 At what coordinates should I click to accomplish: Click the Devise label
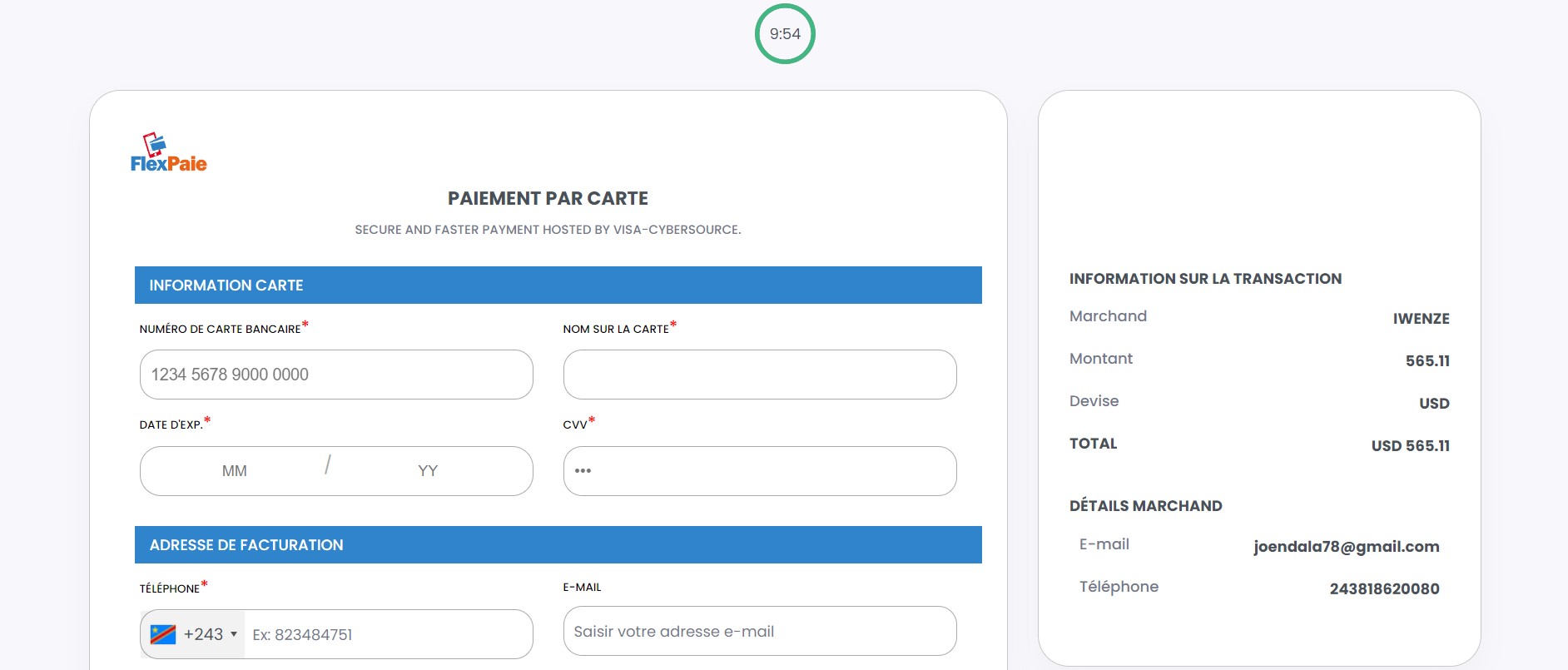point(1094,401)
